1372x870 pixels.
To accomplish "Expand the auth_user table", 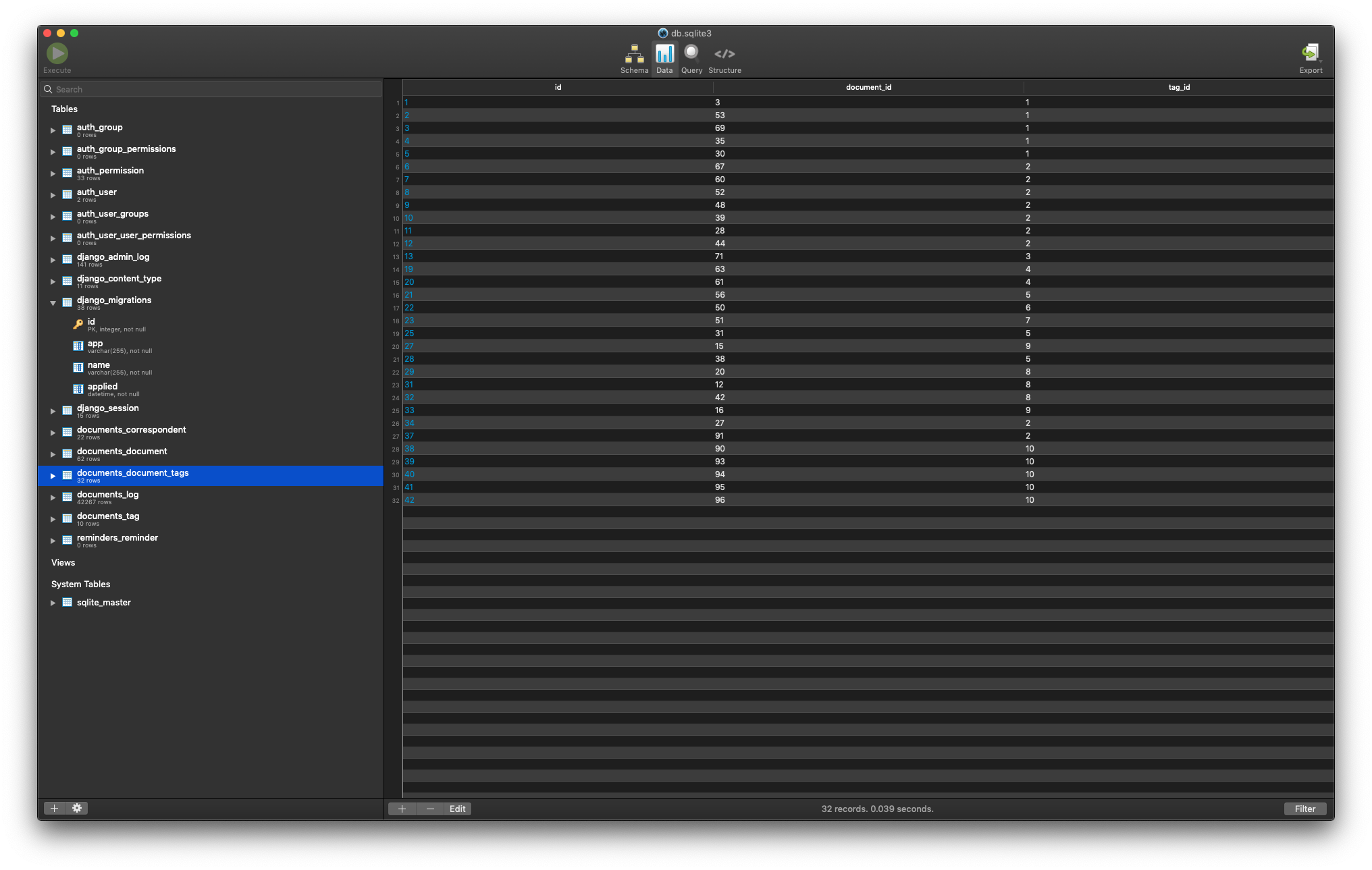I will 53,195.
